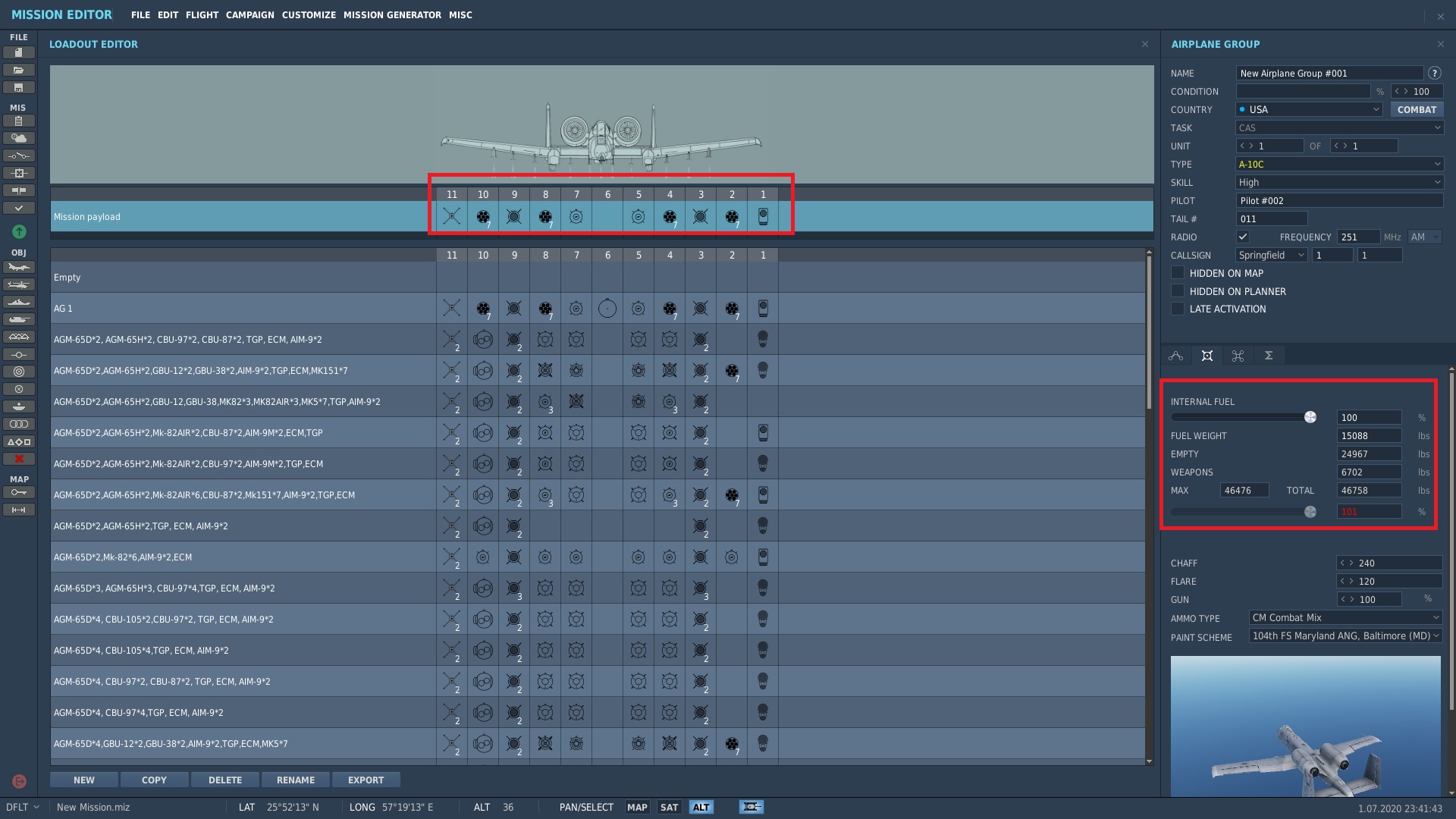This screenshot has width=1456, height=819.
Task: Select the helicopter object tool
Action: pyautogui.click(x=19, y=284)
